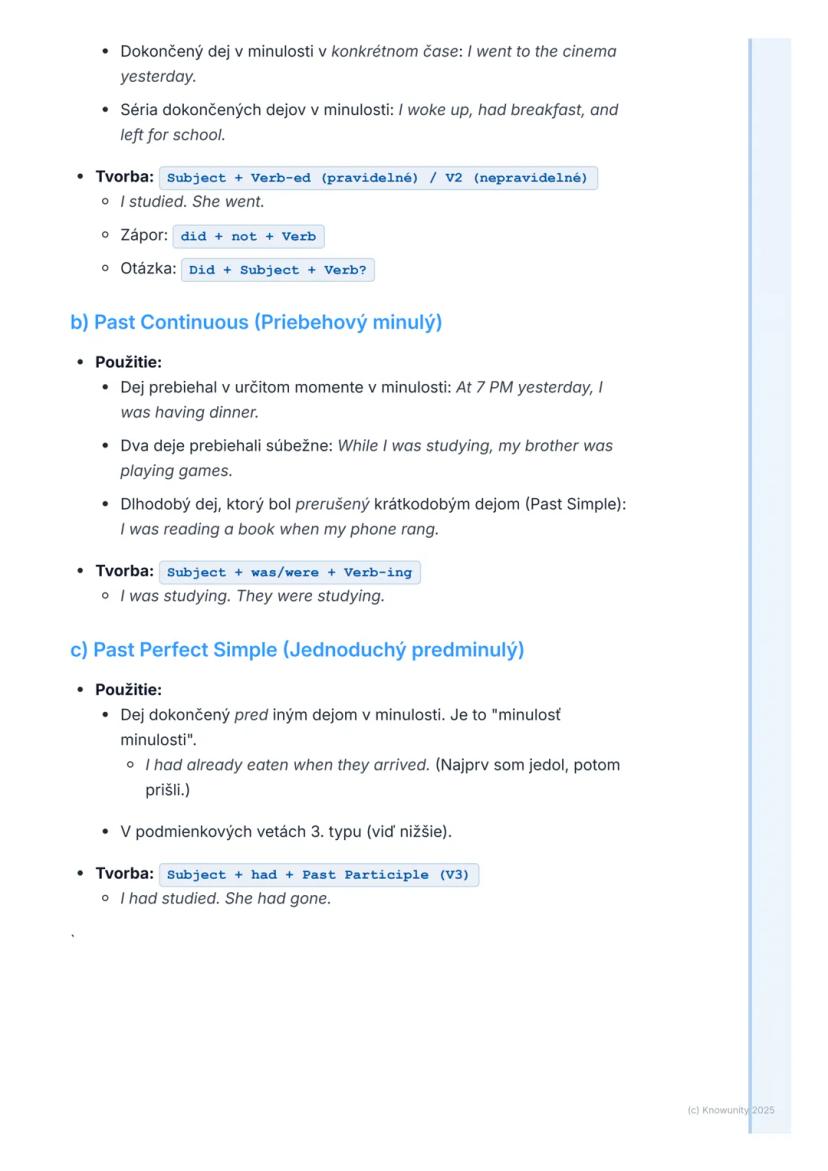Screen dimensions: 828x1171
Task: Click the Past Continuous section heading
Action: pos(256,323)
